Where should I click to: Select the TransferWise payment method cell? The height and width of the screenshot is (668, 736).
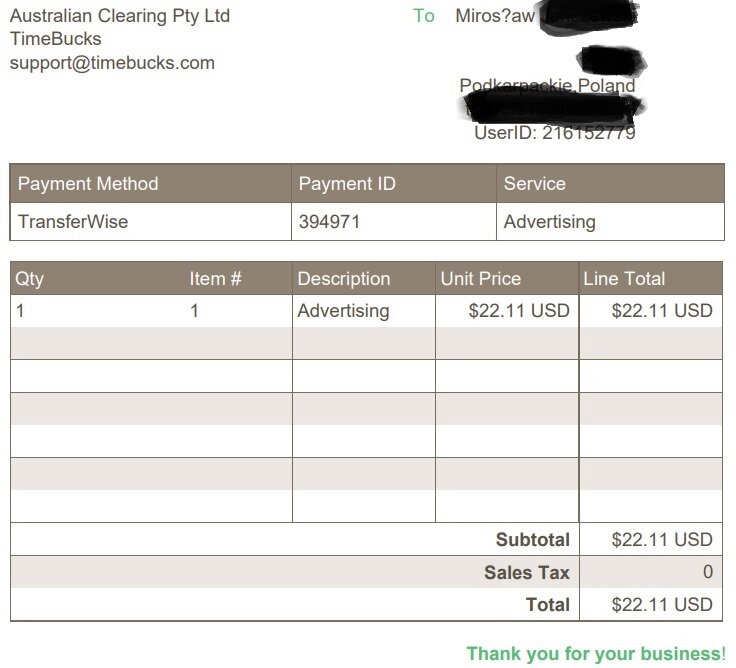pyautogui.click(x=73, y=222)
